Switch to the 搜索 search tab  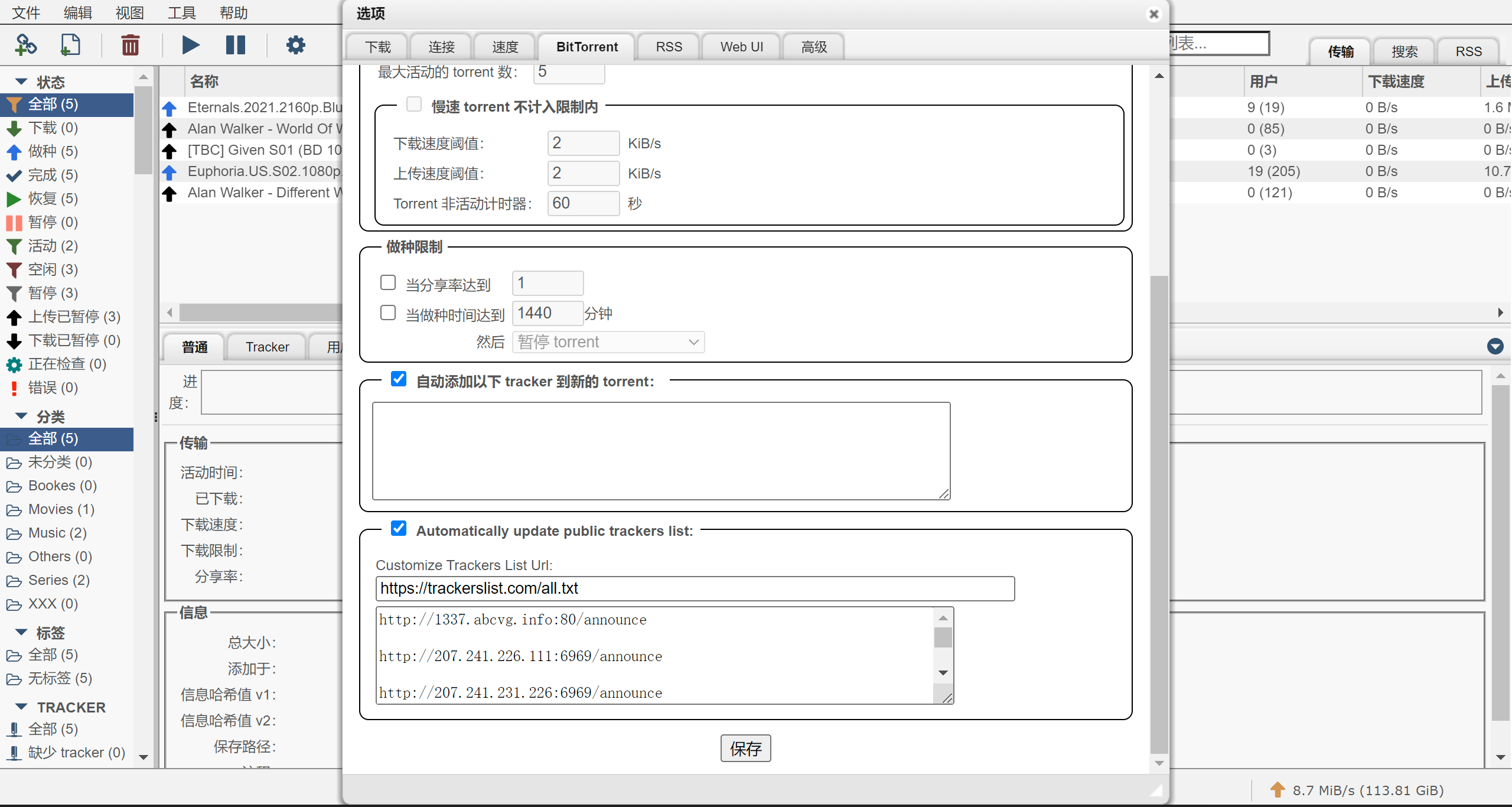1404,51
